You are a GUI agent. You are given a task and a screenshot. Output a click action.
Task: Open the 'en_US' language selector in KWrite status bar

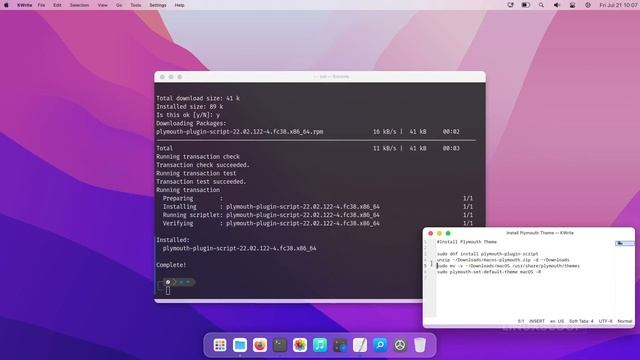tap(557, 321)
